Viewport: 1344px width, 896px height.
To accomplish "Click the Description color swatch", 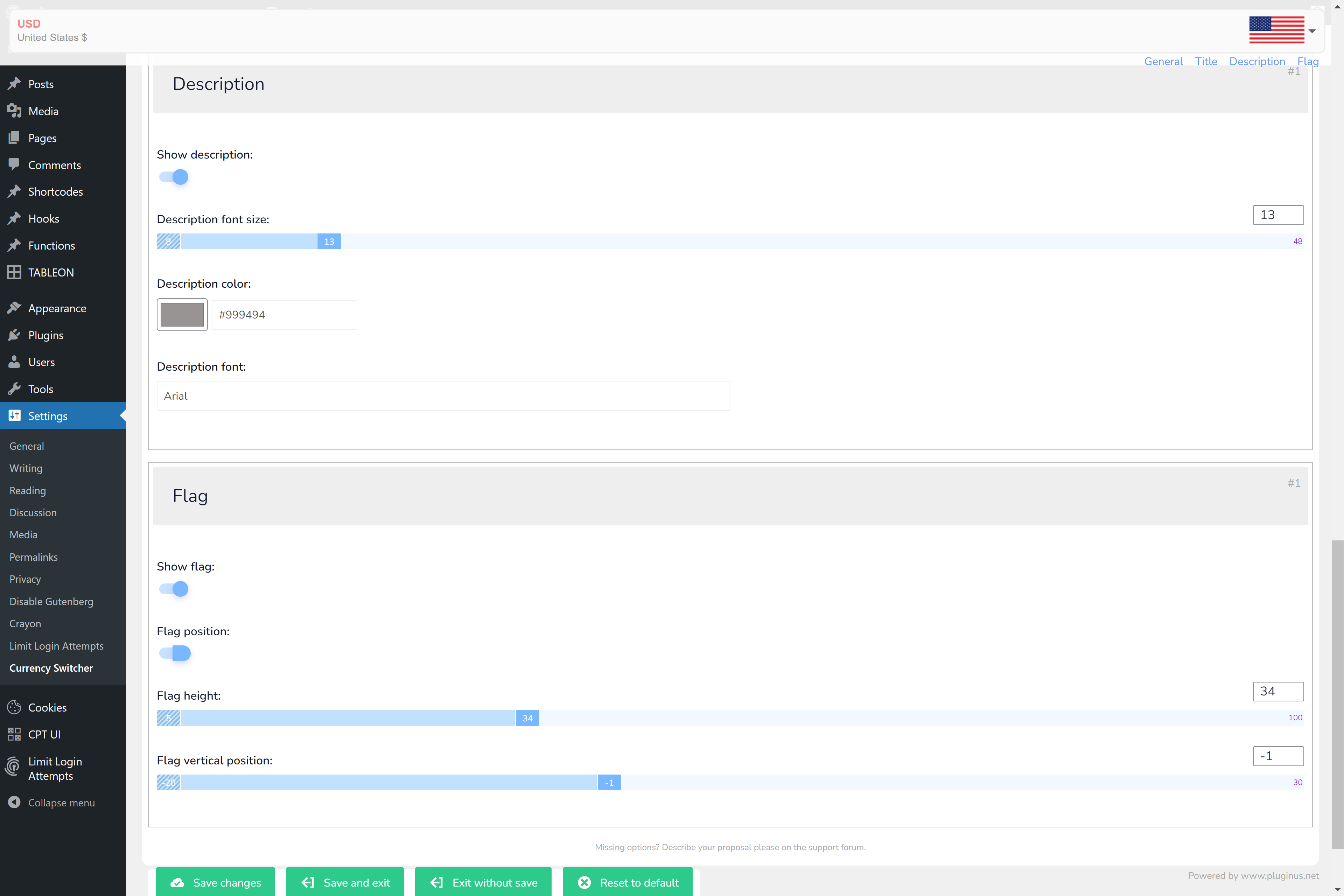I will coord(182,314).
